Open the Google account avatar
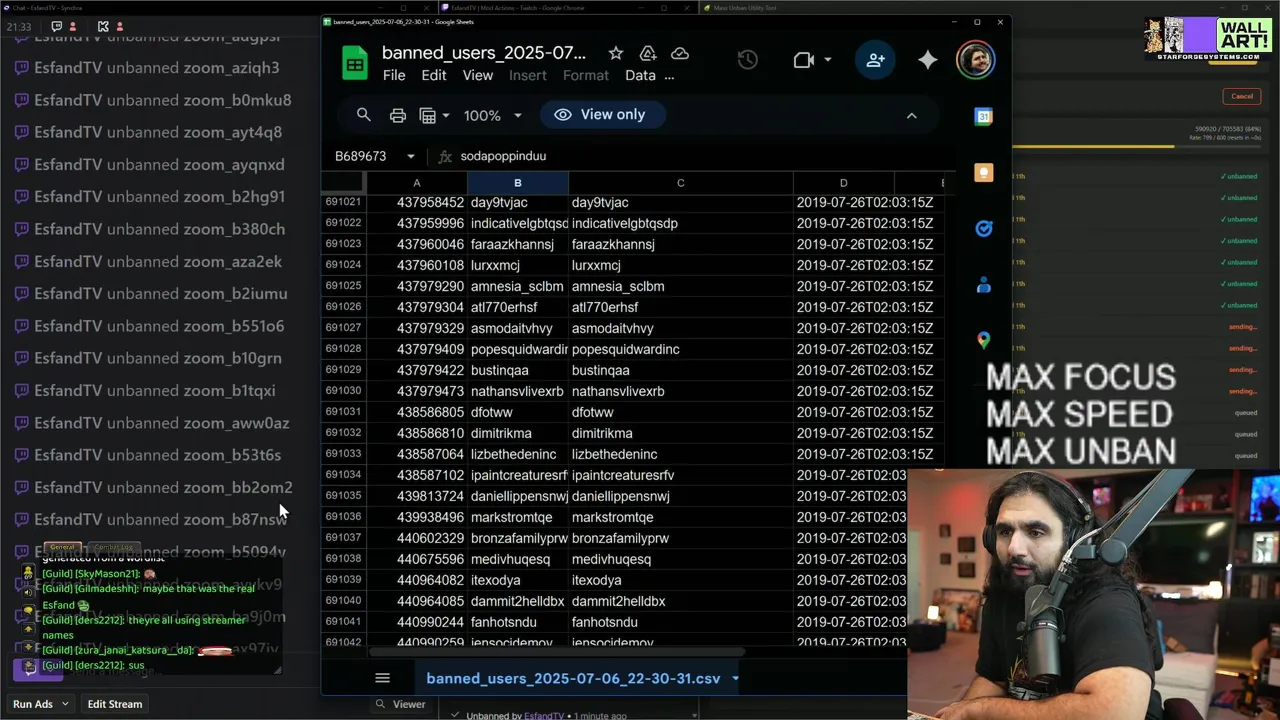Viewport: 1280px width, 720px height. [976, 60]
